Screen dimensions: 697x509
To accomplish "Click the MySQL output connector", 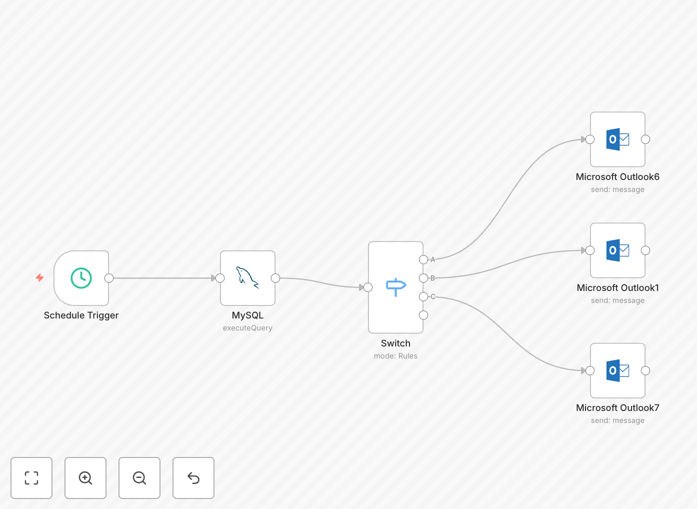I will (276, 278).
